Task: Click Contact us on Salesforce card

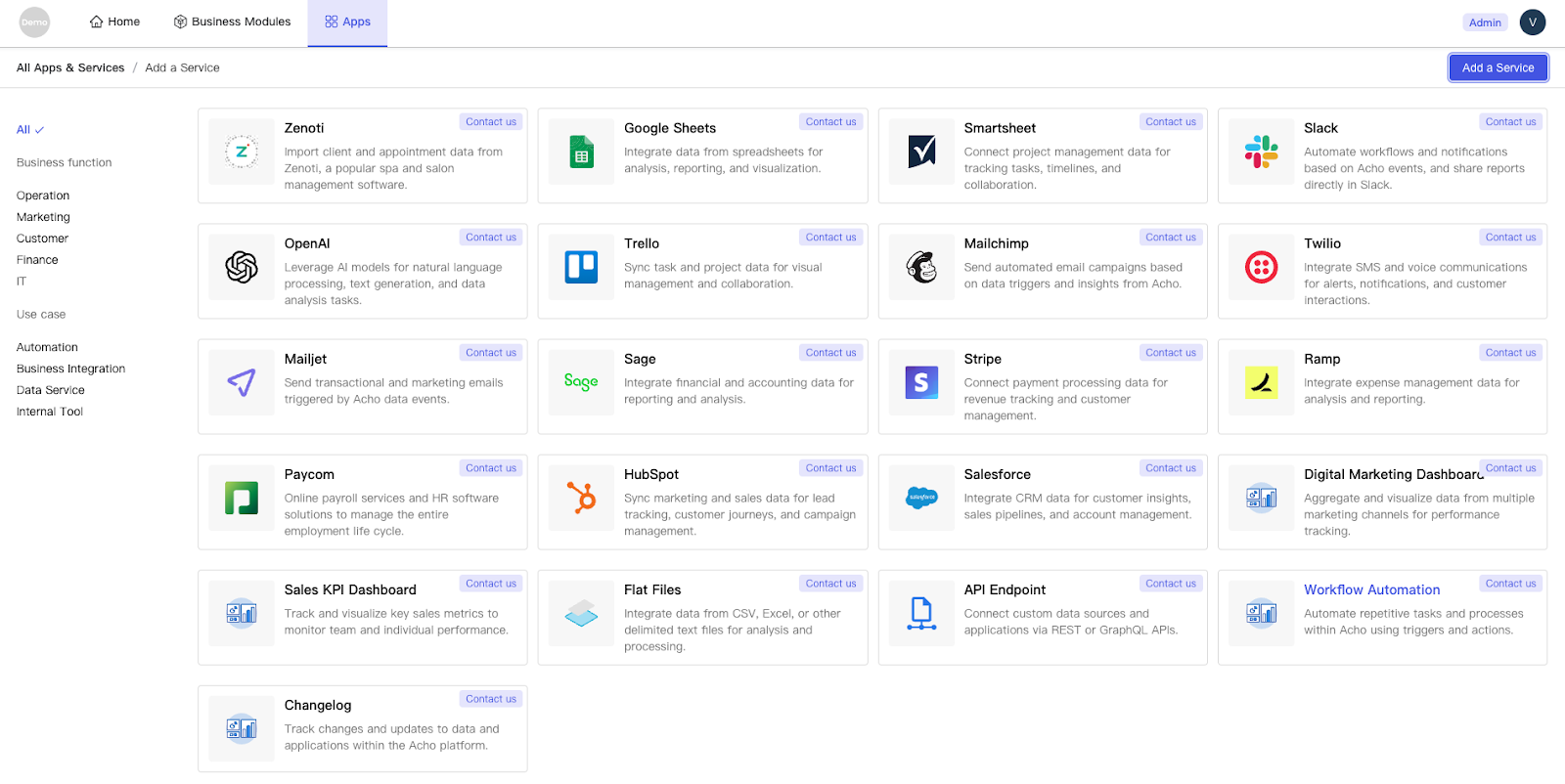Action: (1171, 468)
